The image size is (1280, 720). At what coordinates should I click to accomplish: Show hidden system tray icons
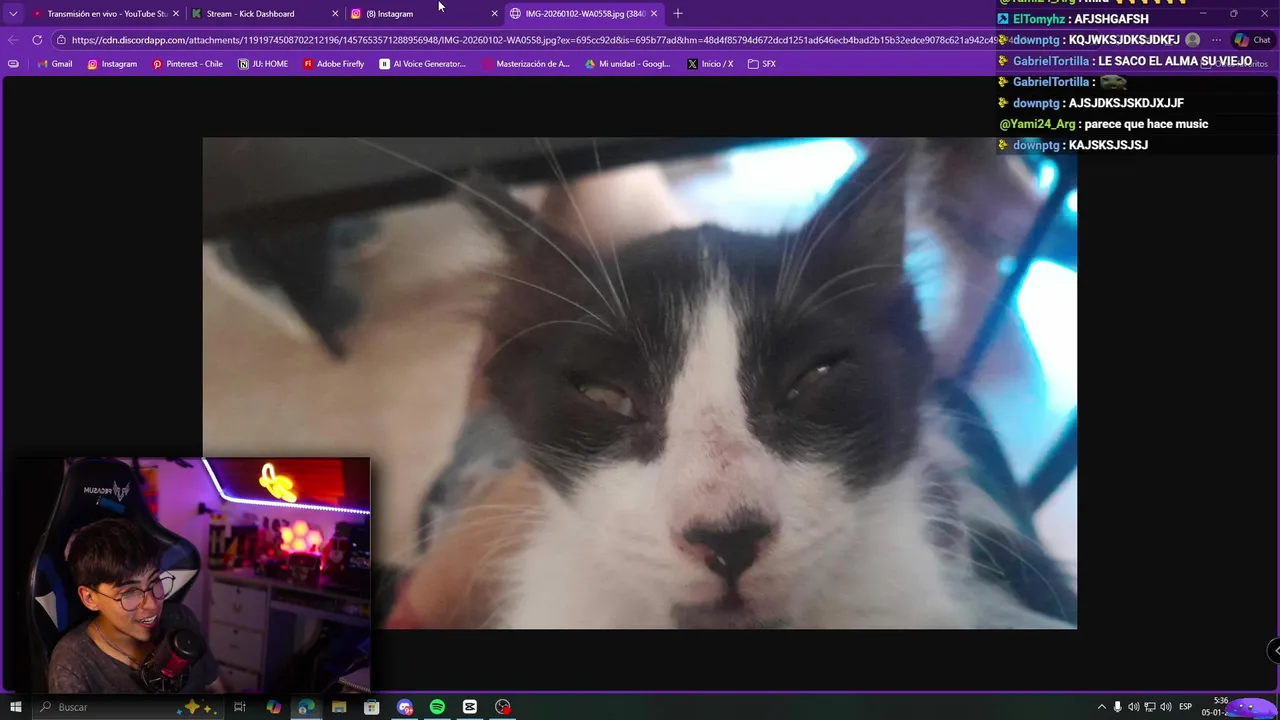click(1102, 707)
